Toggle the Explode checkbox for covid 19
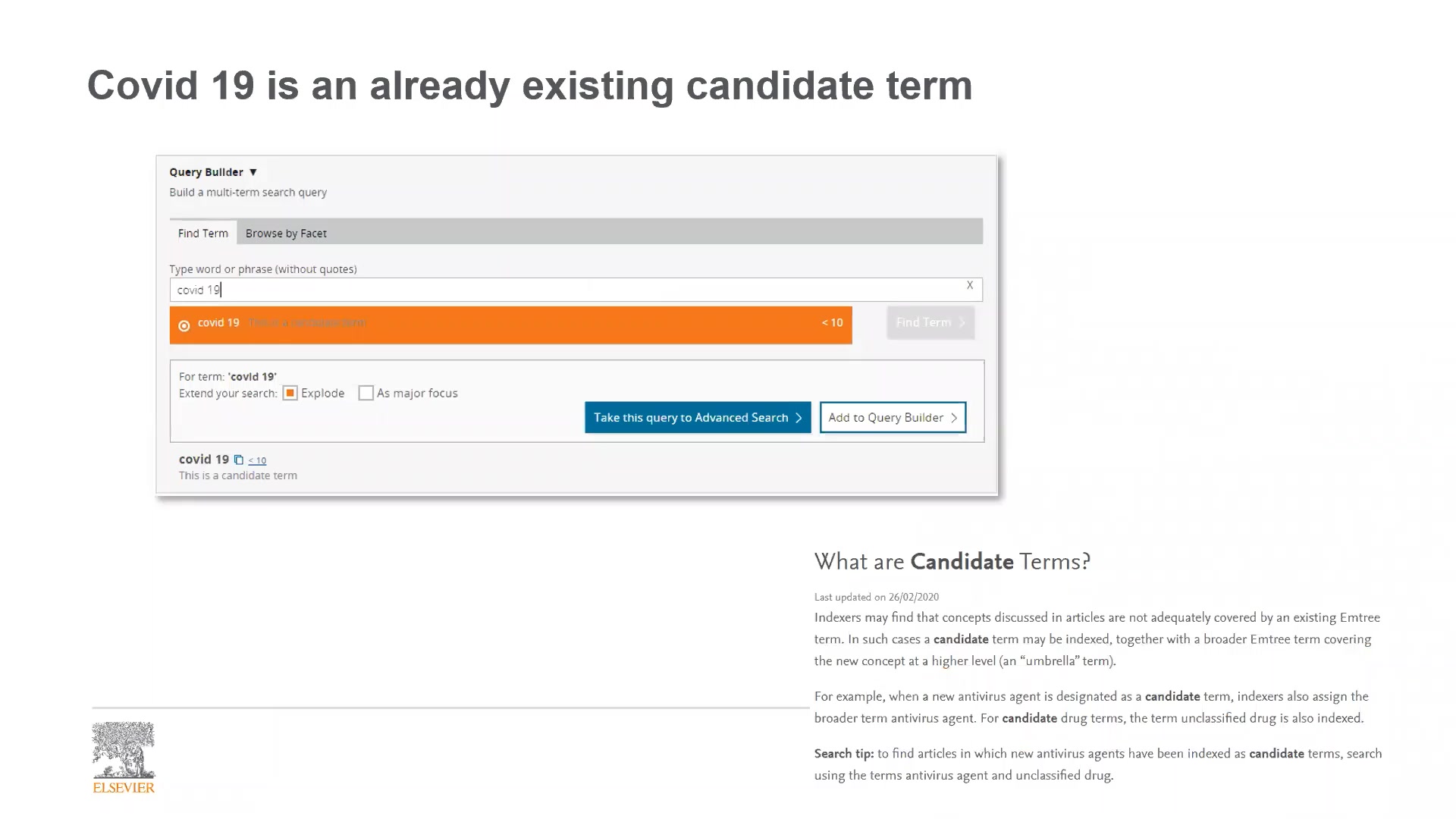The height and width of the screenshot is (819, 1456). coord(290,393)
